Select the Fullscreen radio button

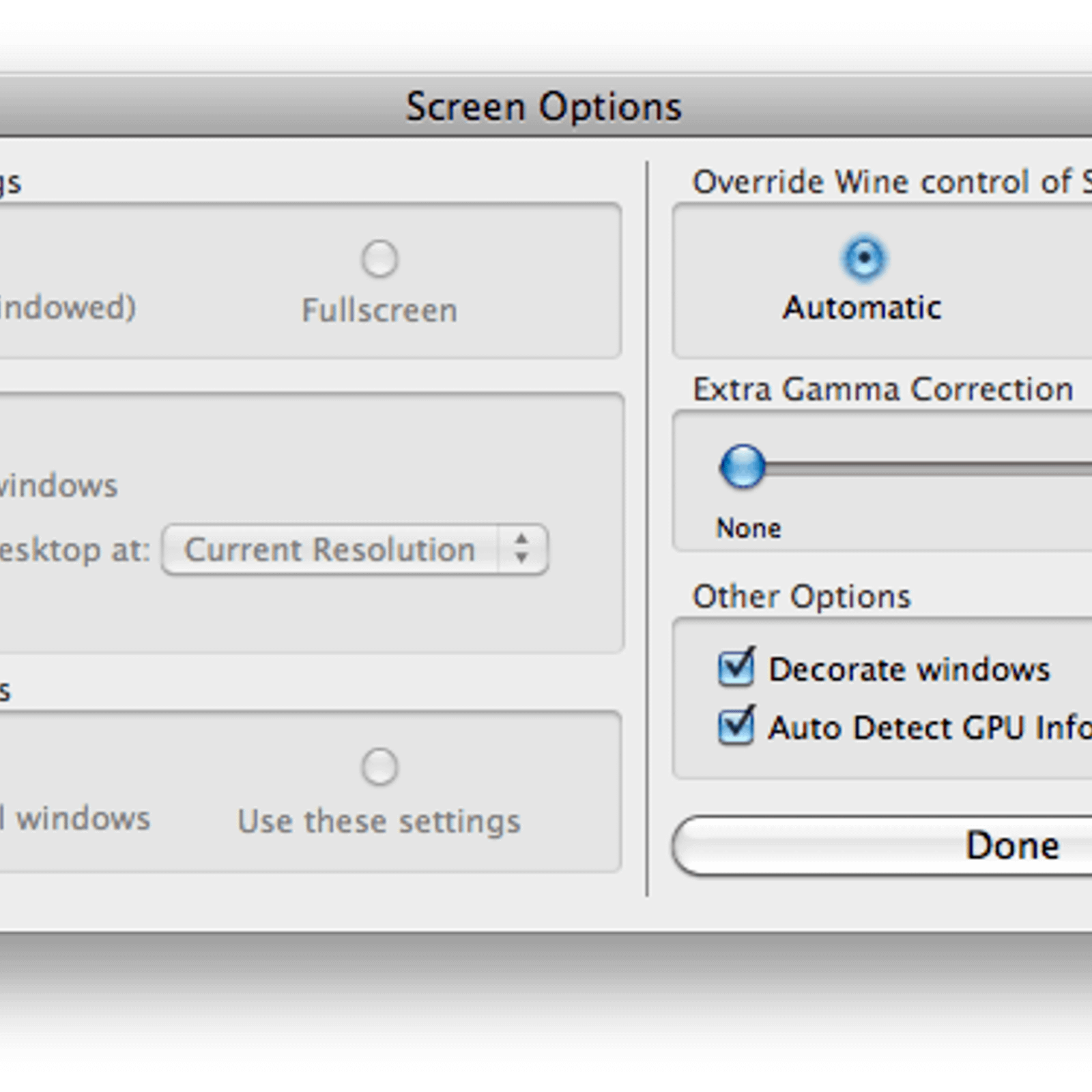(379, 259)
